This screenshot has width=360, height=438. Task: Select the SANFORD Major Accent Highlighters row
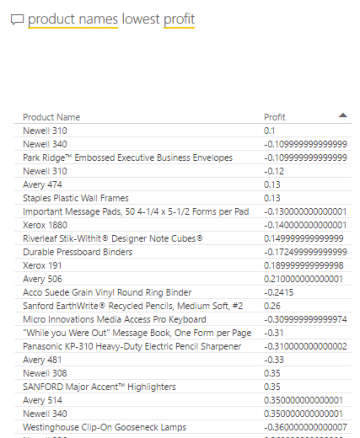click(183, 387)
